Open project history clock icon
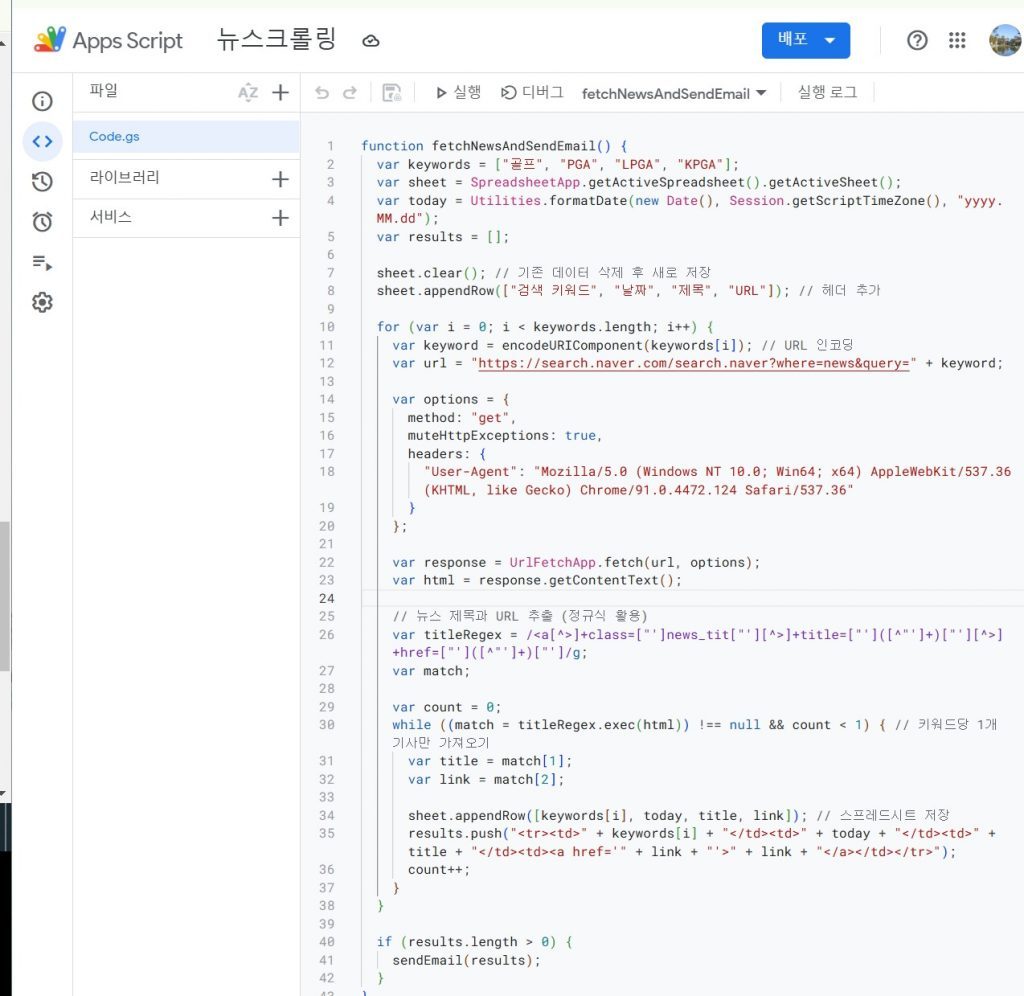1024x996 pixels. click(x=42, y=182)
